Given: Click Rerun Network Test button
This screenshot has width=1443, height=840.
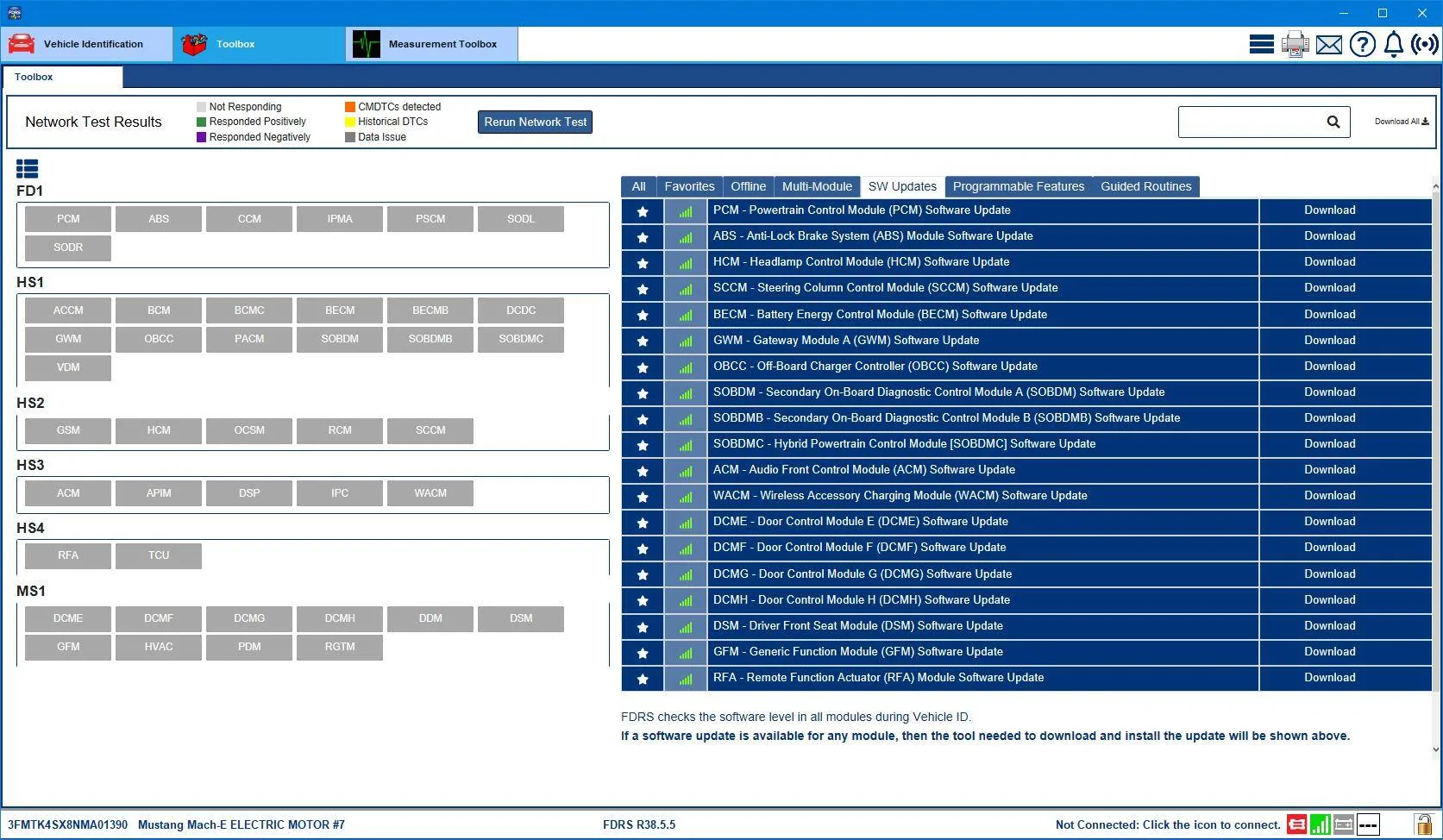Looking at the screenshot, I should point(535,122).
